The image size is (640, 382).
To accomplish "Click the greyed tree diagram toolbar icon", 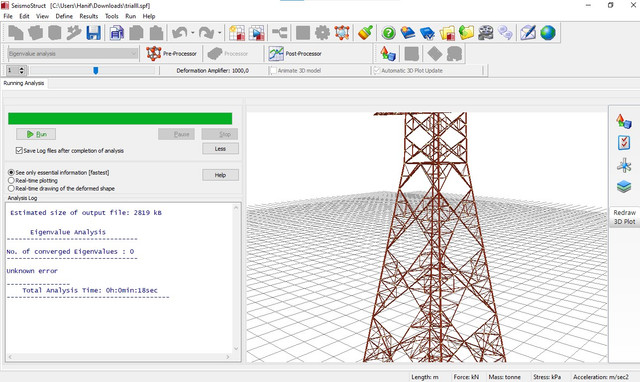I will point(280,33).
